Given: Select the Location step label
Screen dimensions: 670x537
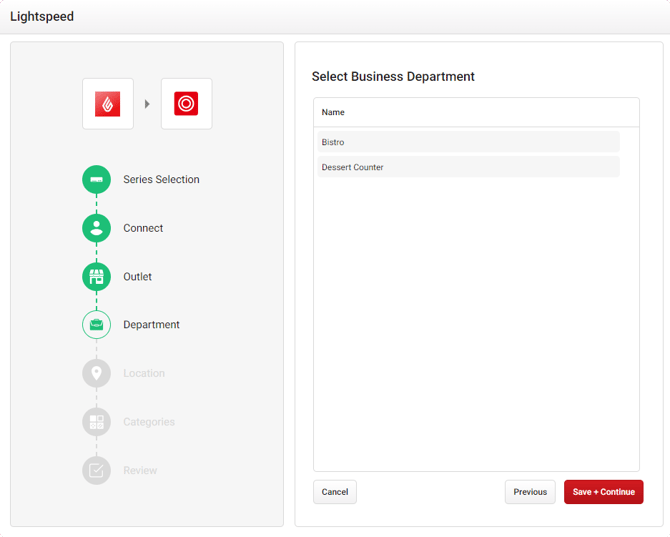Looking at the screenshot, I should pyautogui.click(x=144, y=373).
